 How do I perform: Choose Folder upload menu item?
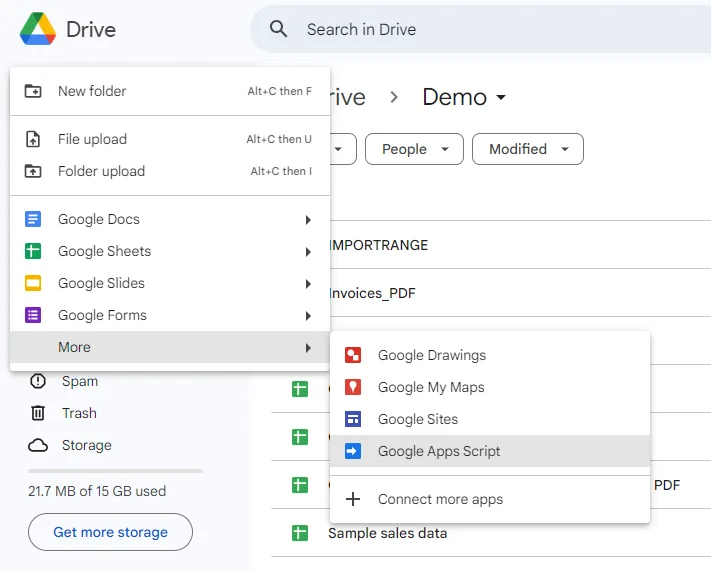coord(101,171)
